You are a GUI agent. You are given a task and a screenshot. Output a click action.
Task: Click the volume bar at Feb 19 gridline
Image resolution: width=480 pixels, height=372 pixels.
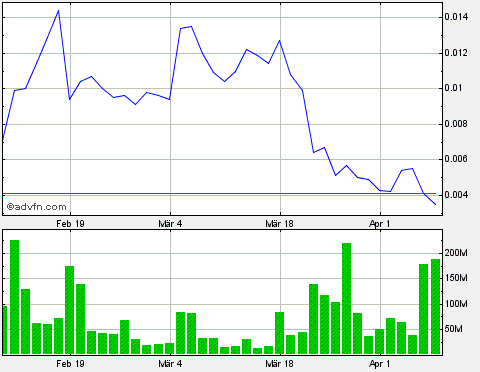pos(69,310)
